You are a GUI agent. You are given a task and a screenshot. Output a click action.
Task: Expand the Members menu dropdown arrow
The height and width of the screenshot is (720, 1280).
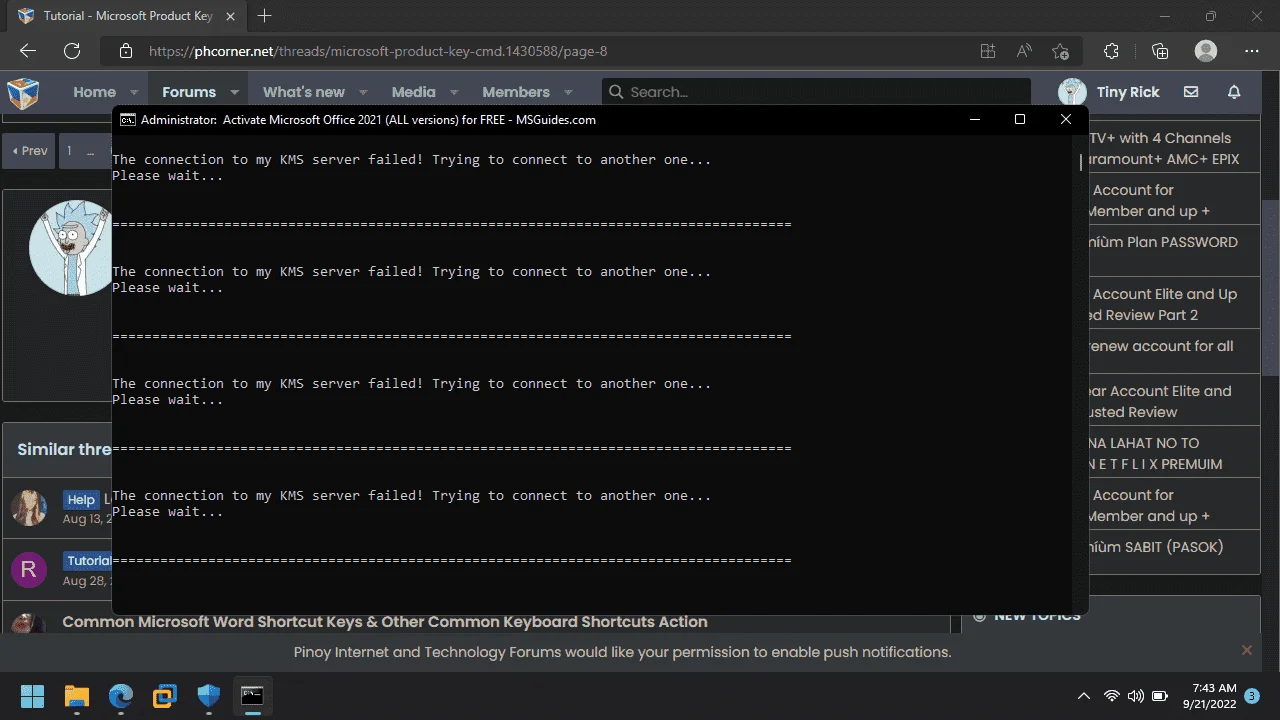(568, 92)
